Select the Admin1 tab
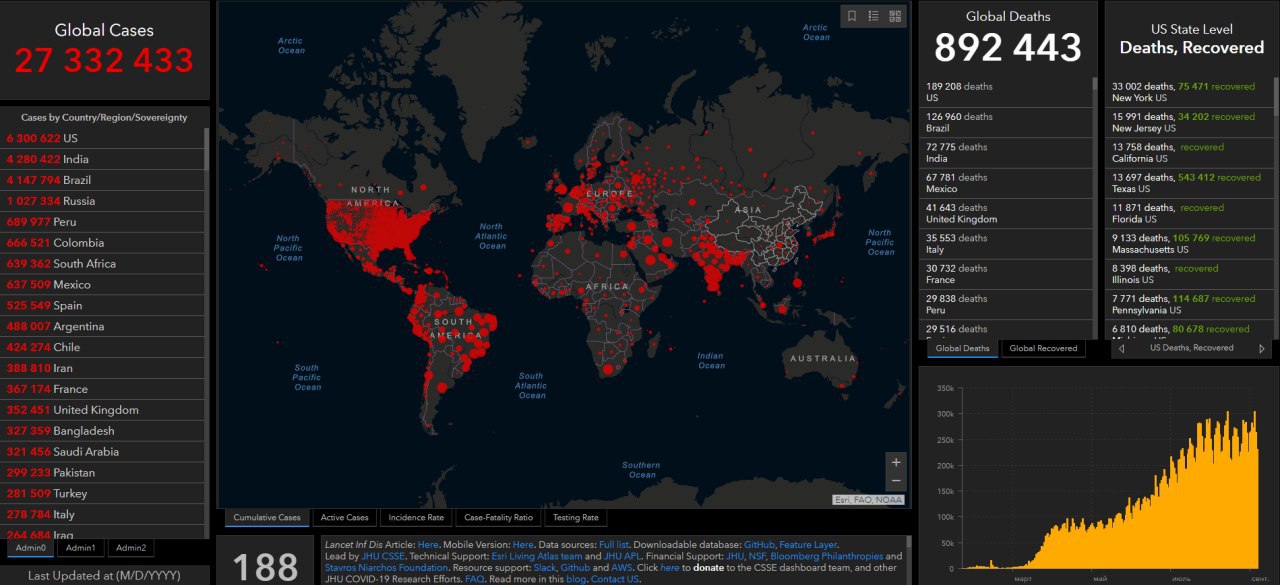 pos(81,548)
